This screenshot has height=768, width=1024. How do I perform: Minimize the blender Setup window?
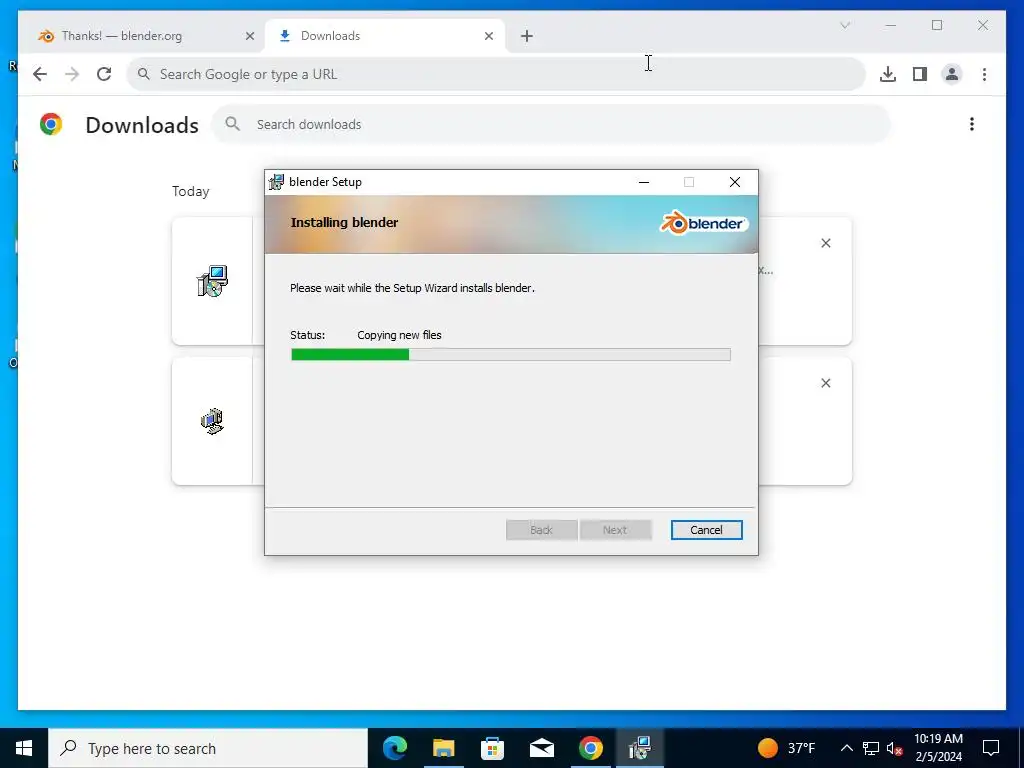(x=643, y=182)
